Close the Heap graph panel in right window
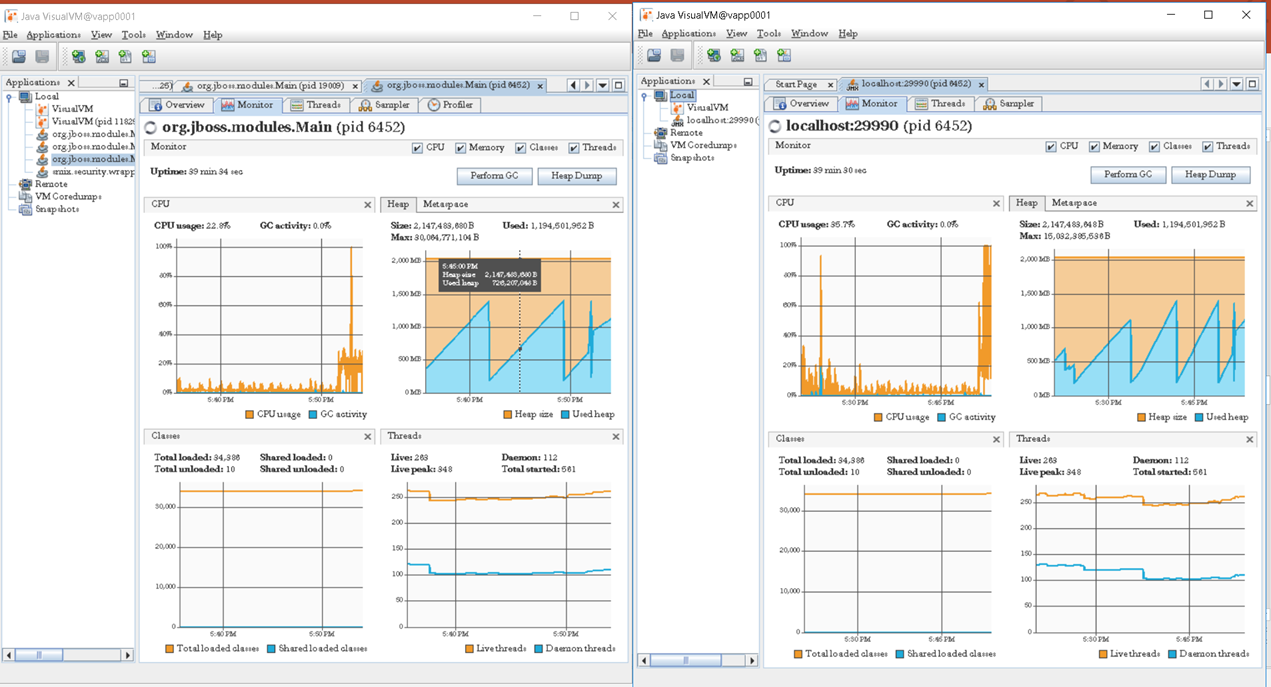Image resolution: width=1271 pixels, height=687 pixels. (x=1249, y=203)
